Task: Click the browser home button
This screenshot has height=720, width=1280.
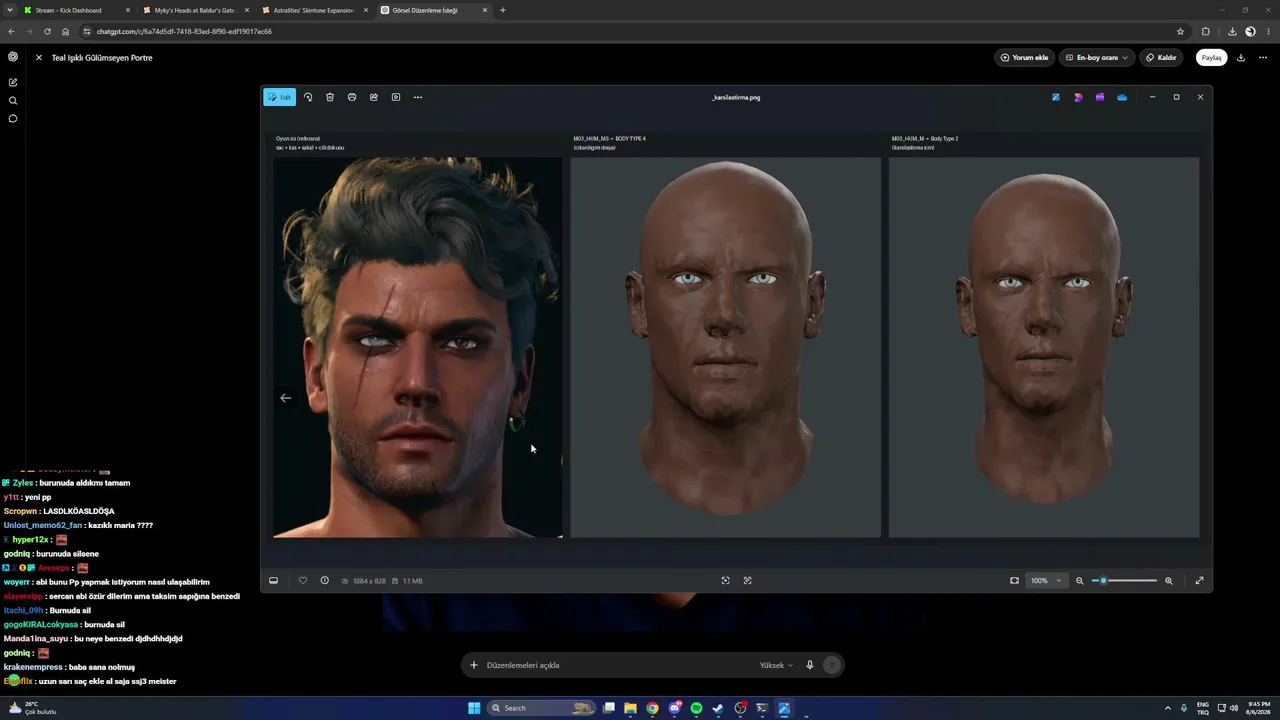Action: coord(66,31)
